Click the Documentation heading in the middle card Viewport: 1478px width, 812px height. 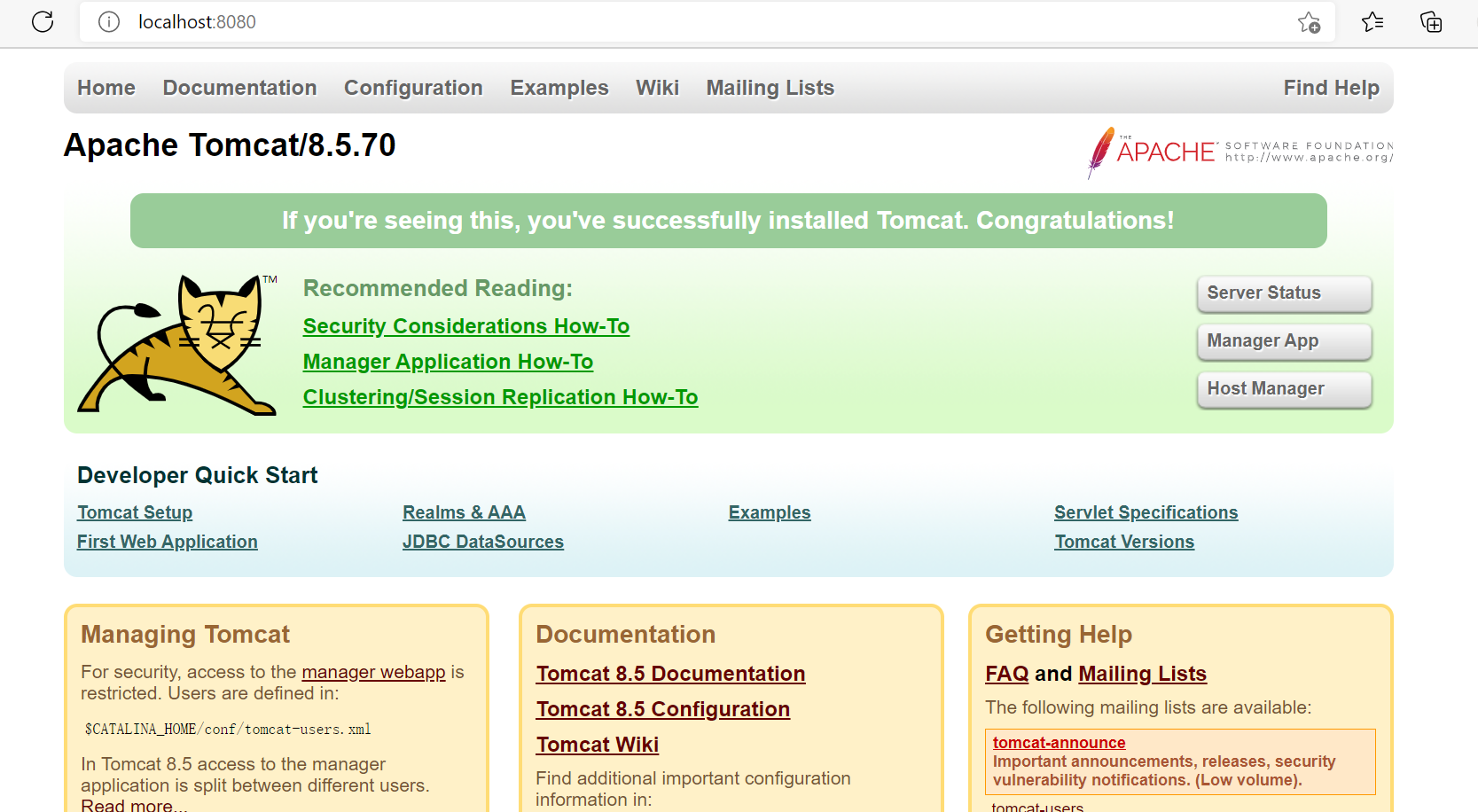[x=625, y=634]
